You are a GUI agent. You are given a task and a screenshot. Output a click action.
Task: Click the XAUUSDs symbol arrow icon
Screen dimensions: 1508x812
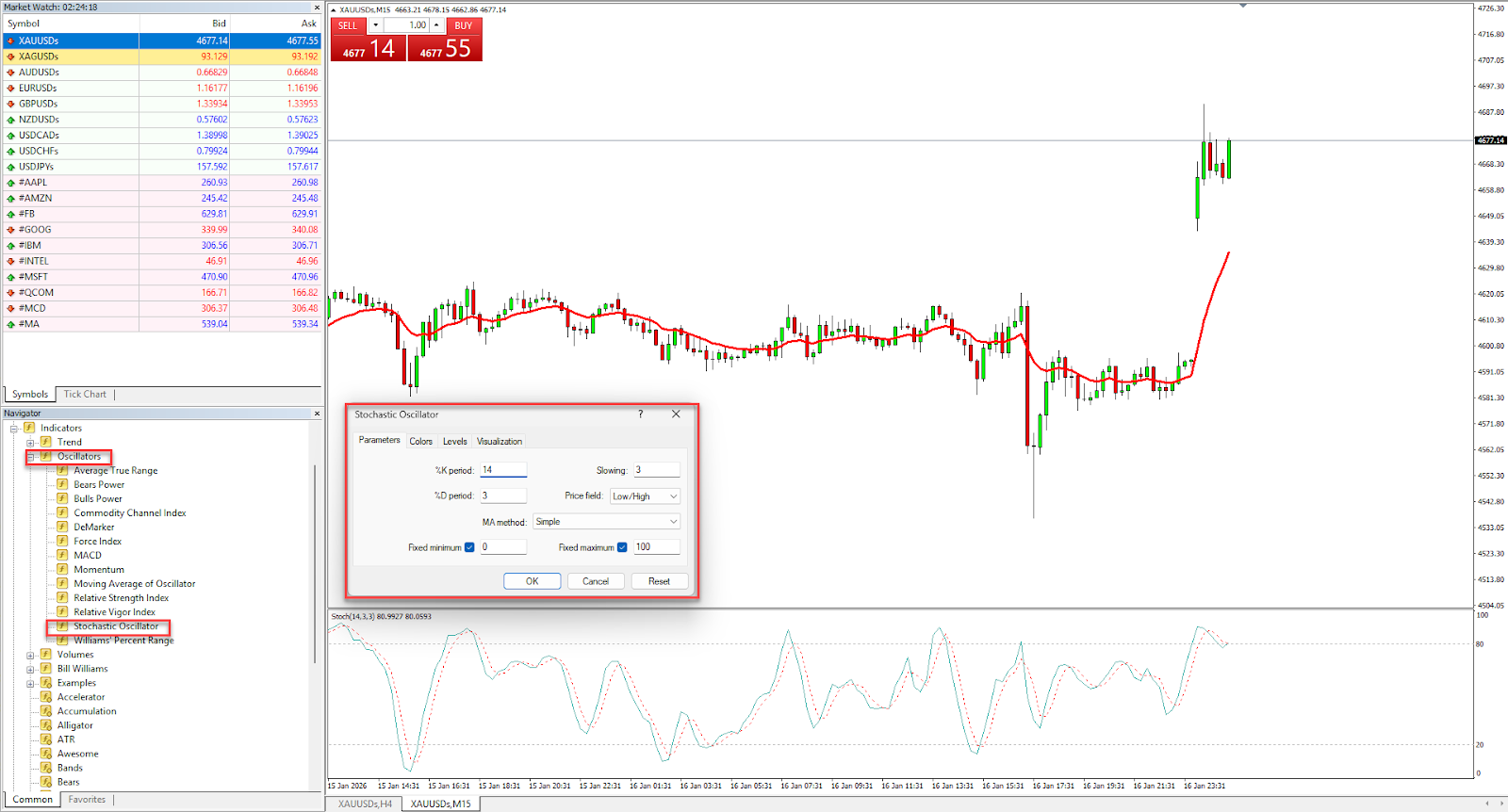pos(10,41)
